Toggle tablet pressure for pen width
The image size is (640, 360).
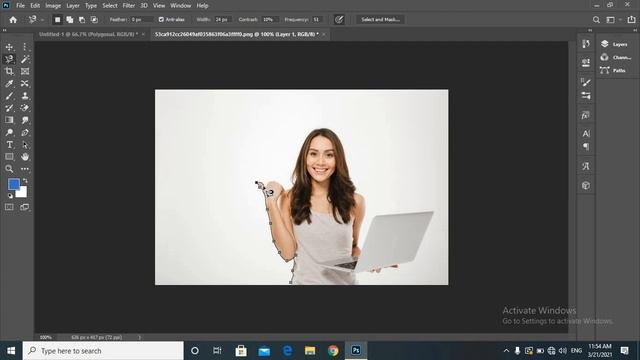[339, 20]
